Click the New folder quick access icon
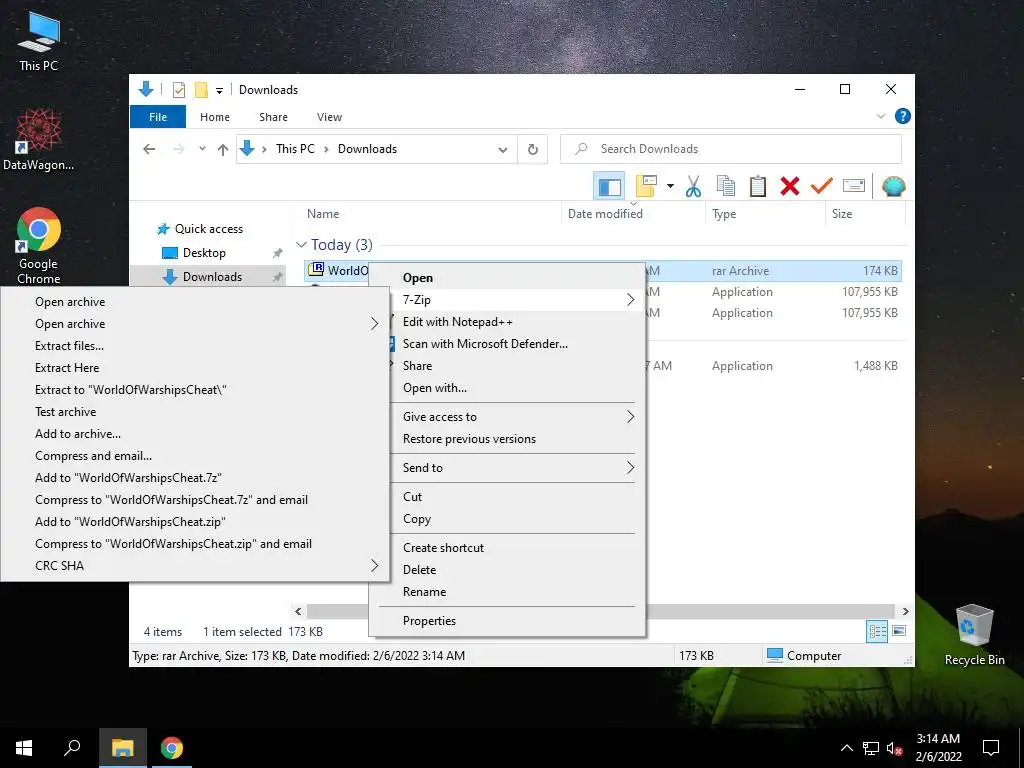Viewport: 1024px width, 768px height. tap(201, 89)
